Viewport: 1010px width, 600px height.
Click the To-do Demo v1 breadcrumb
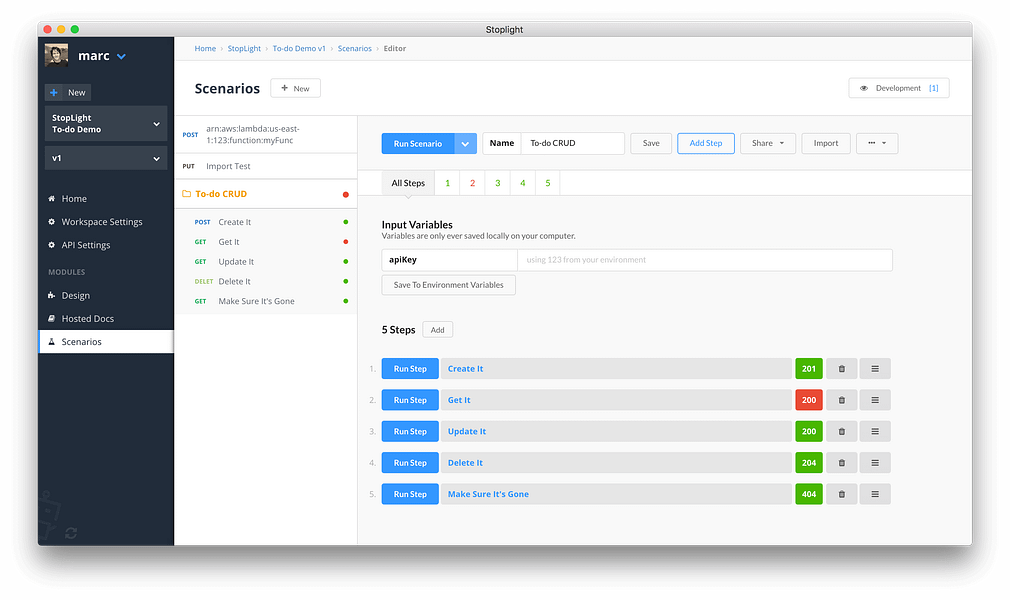[299, 48]
